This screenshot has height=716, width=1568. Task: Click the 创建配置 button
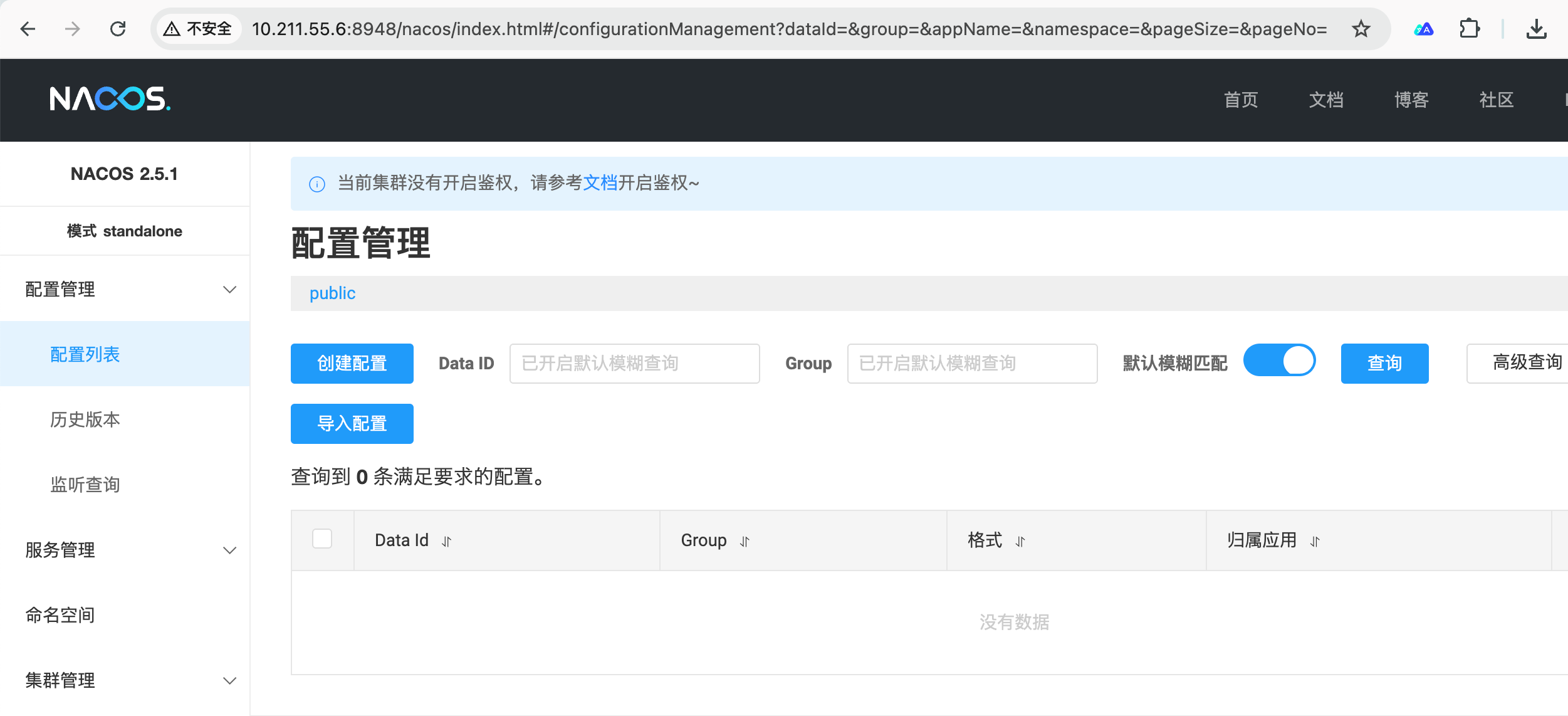tap(352, 364)
